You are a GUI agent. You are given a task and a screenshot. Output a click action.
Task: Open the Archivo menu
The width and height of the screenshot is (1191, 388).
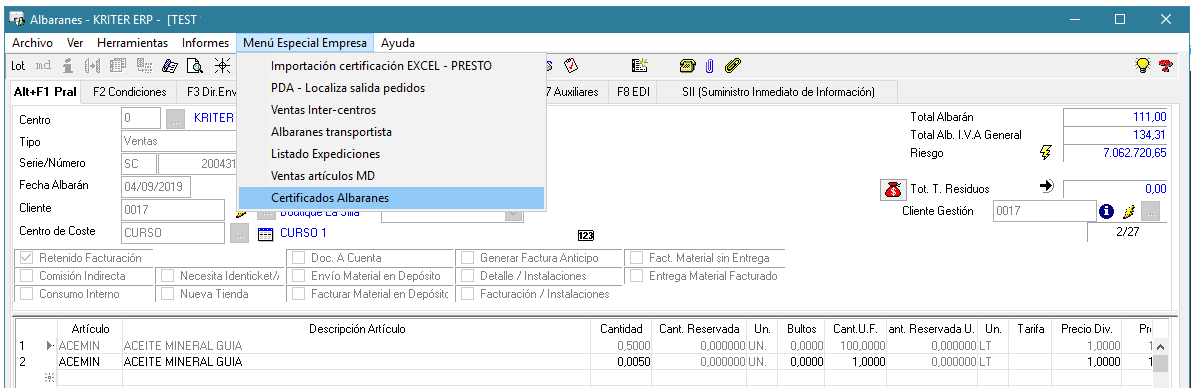coord(33,43)
